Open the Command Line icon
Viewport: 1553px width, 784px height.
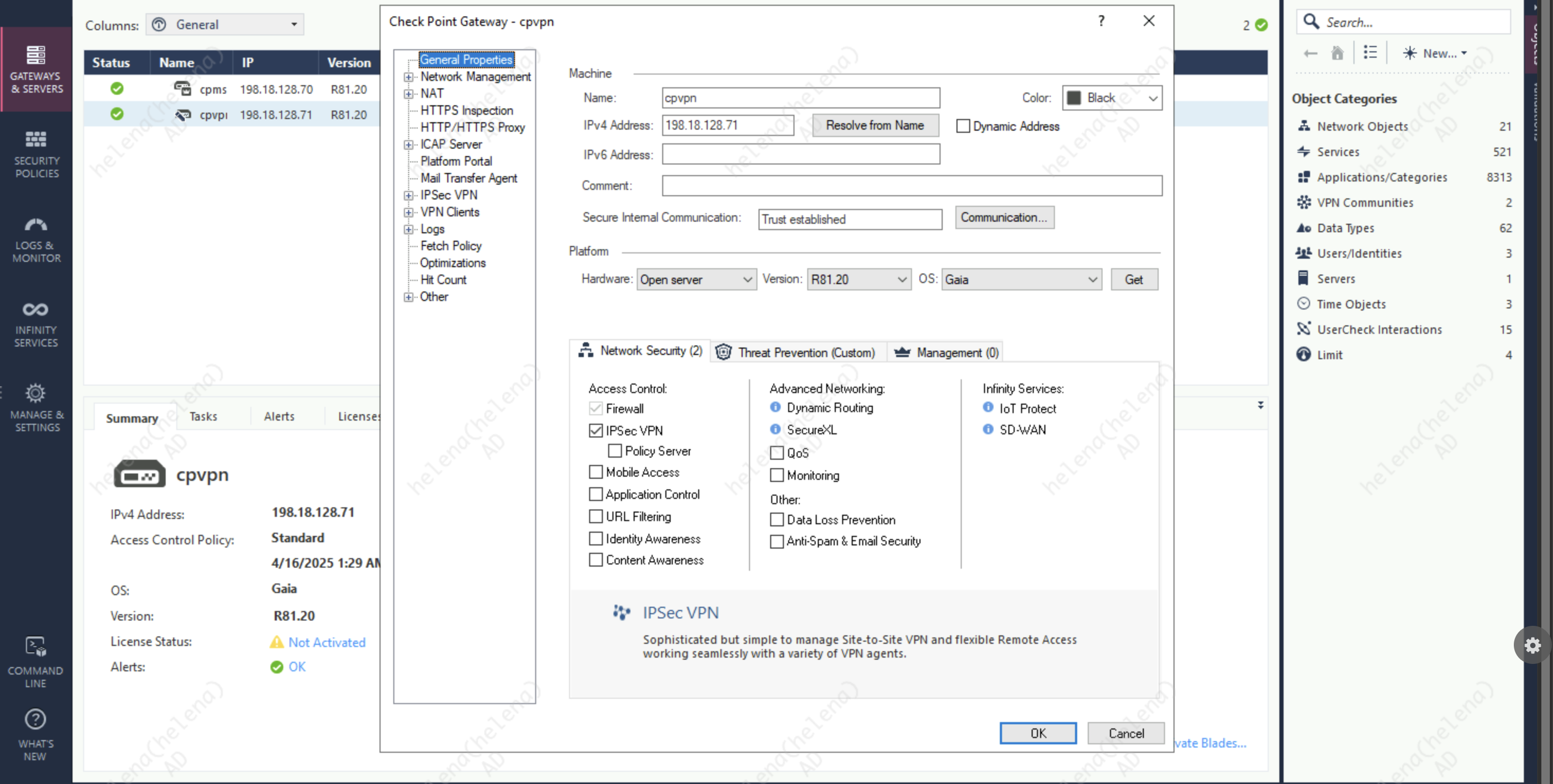coord(35,662)
